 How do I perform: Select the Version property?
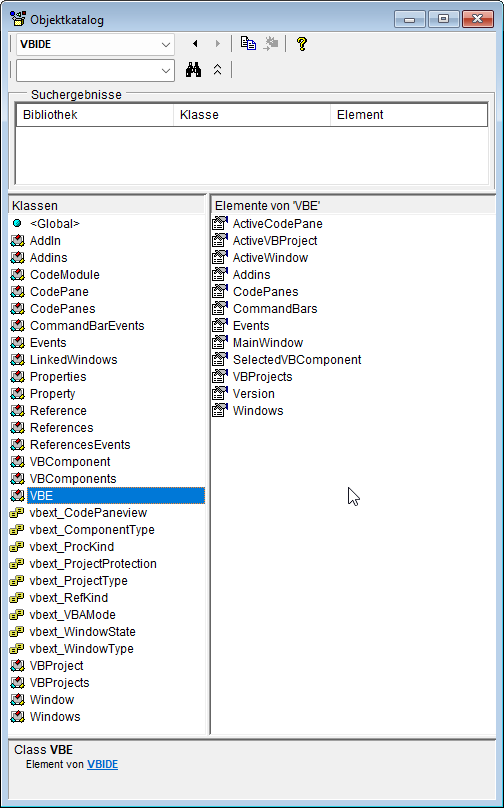(x=254, y=394)
